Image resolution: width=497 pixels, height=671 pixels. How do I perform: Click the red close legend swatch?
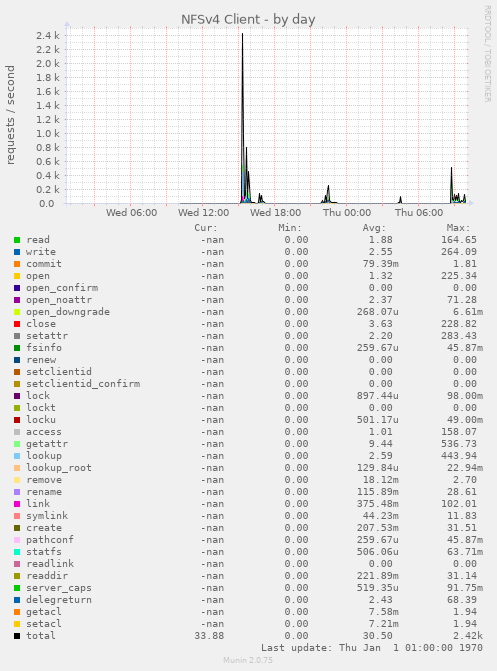[17, 324]
